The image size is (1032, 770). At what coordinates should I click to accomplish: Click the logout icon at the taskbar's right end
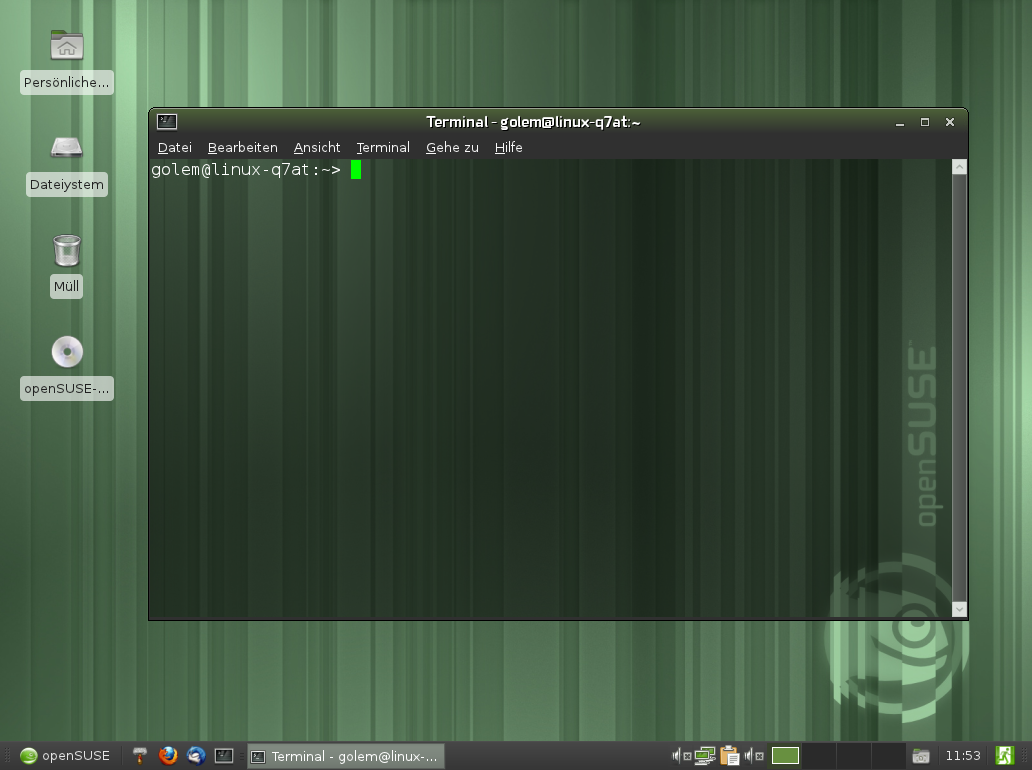(x=1003, y=755)
